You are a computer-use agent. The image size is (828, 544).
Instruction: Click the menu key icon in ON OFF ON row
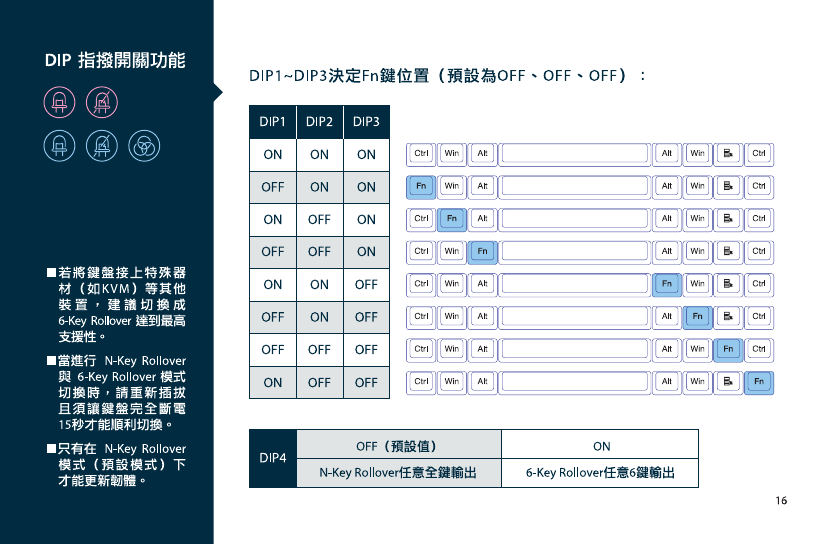[728, 219]
